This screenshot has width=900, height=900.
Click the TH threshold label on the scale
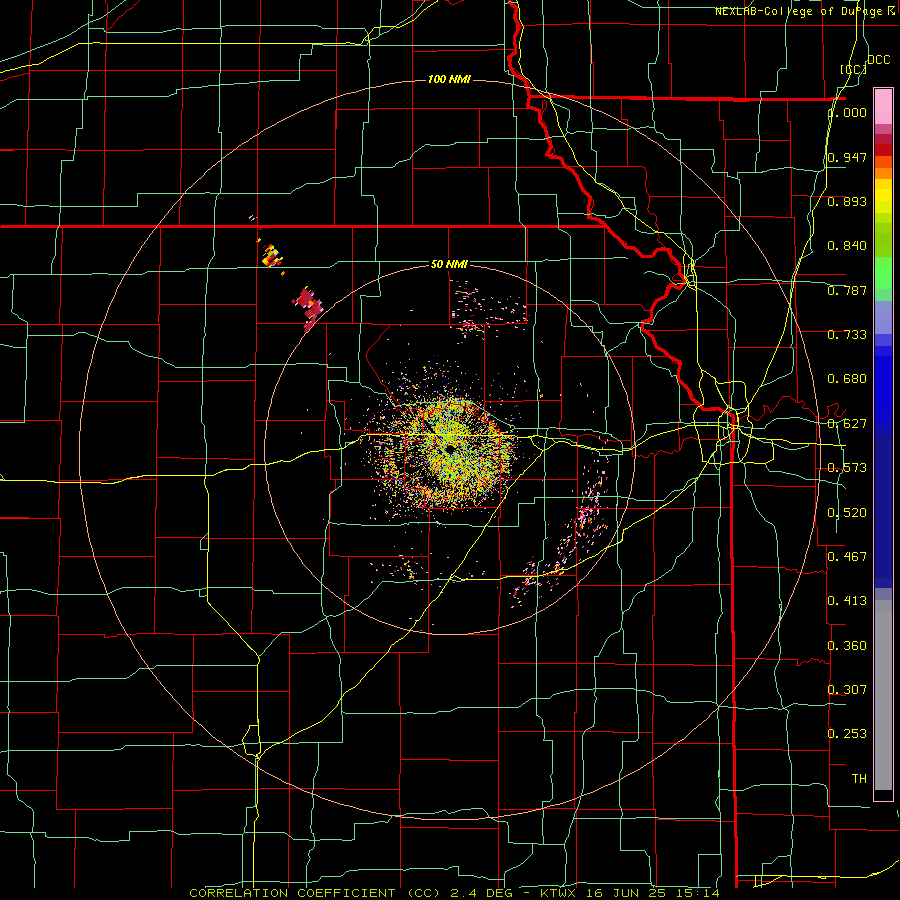tap(859, 779)
